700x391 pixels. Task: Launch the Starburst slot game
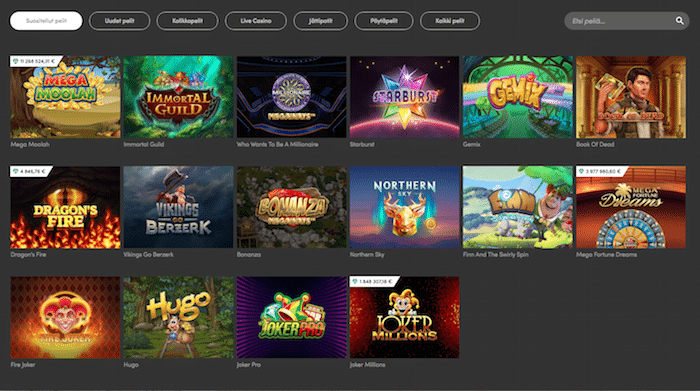[404, 97]
